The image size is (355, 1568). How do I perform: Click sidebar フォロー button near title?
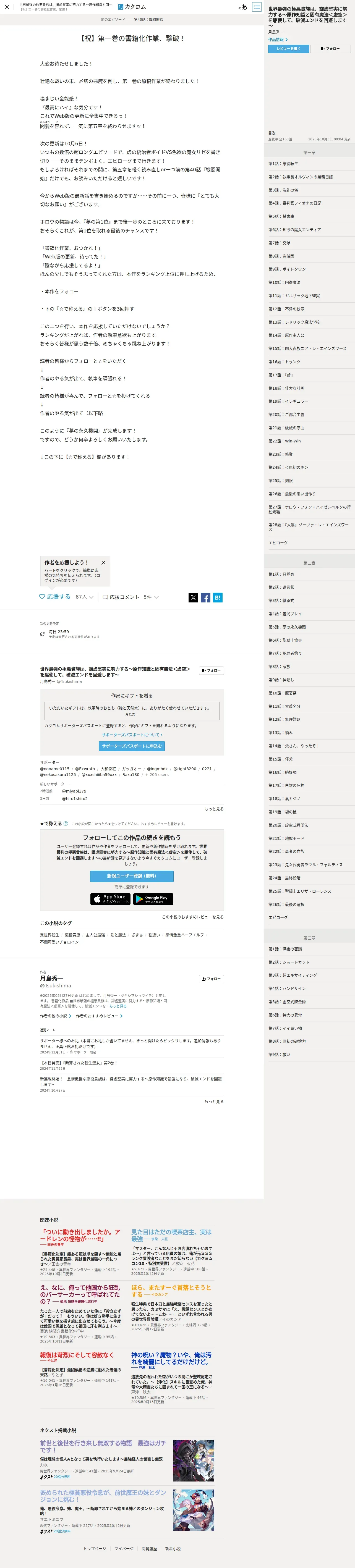pos(331,49)
